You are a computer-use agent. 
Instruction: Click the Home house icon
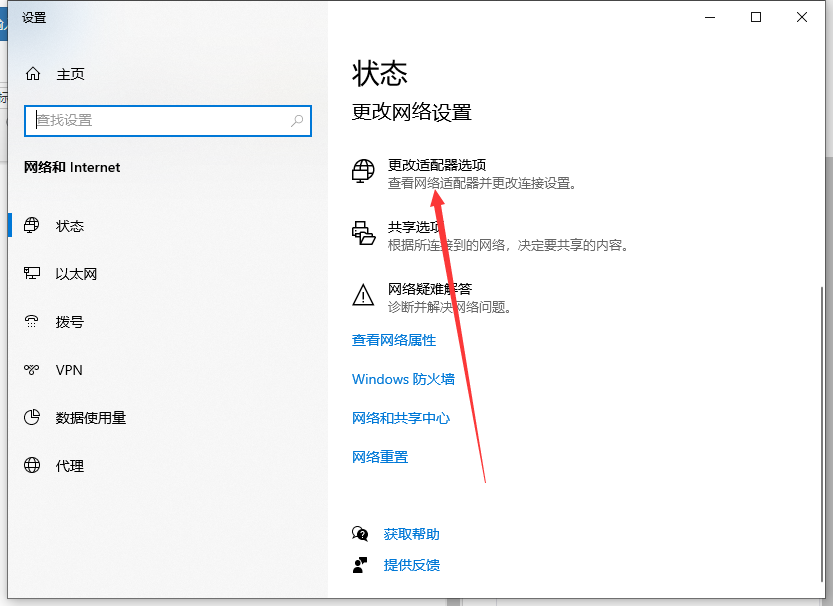[33, 74]
